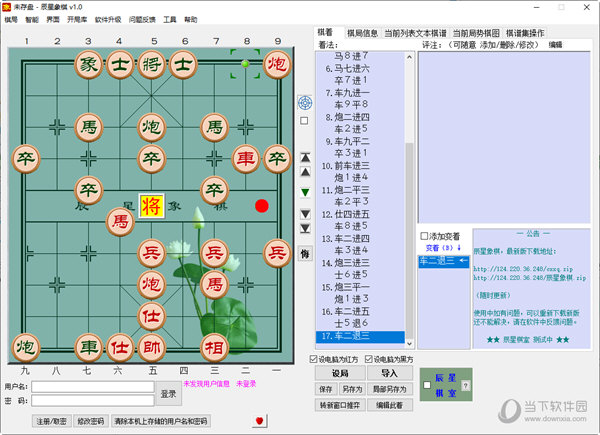The height and width of the screenshot is (435, 600).
Task: Click the 用户名 input field
Action: tap(93, 386)
